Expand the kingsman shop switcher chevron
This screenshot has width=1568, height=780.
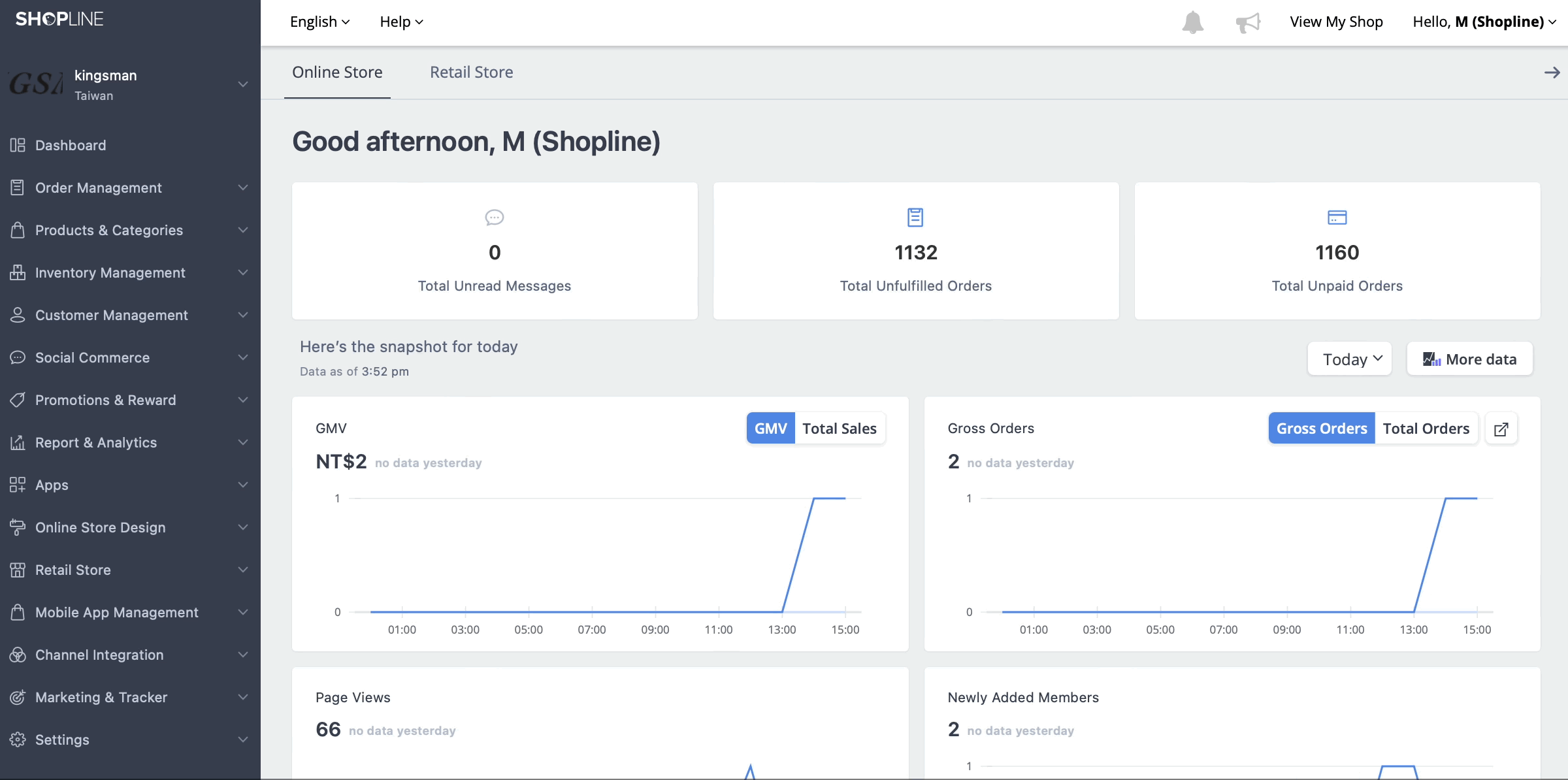pos(243,84)
